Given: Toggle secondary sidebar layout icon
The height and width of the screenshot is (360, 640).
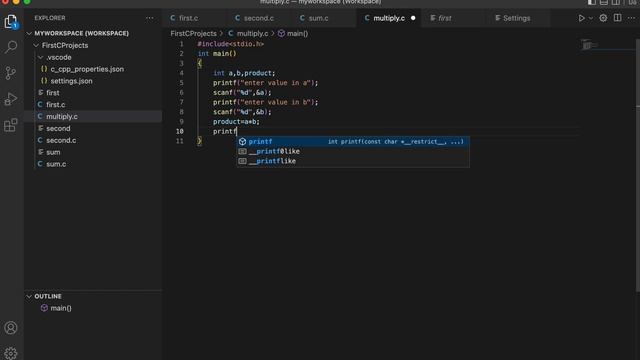Looking at the screenshot, I should coord(616,2).
